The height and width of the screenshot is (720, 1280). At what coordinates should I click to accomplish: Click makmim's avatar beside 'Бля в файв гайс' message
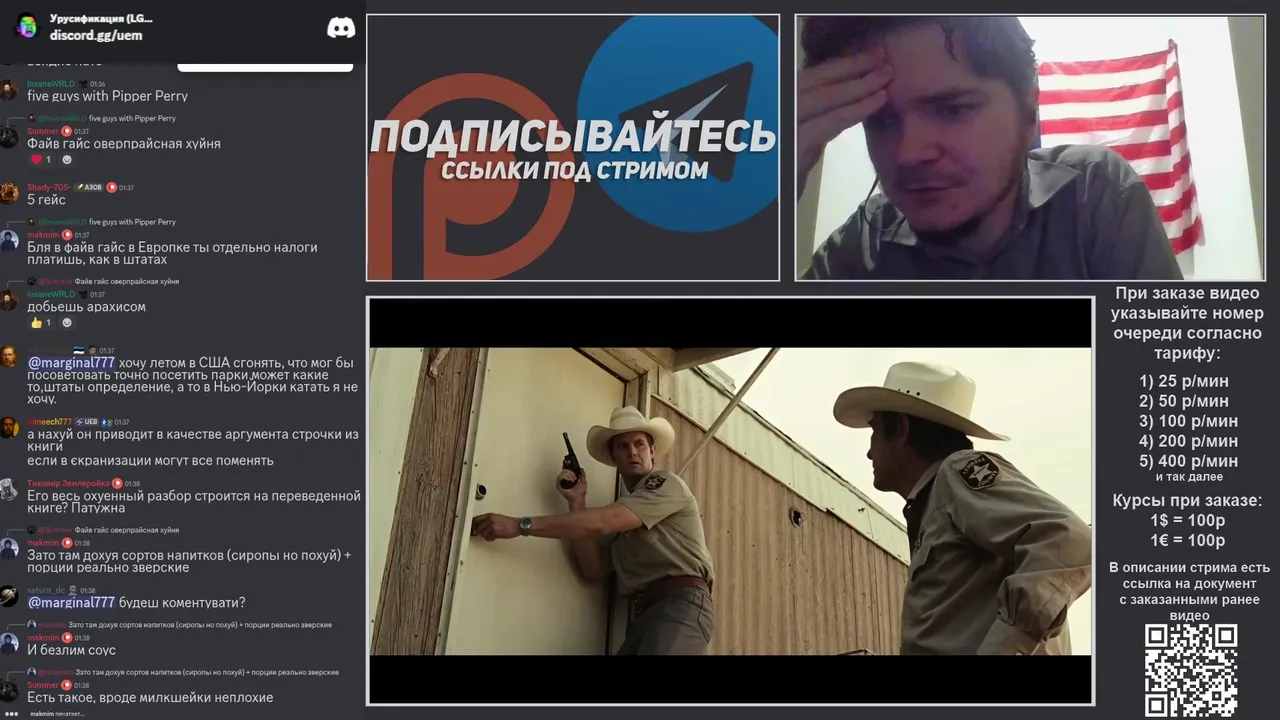pyautogui.click(x=8, y=241)
